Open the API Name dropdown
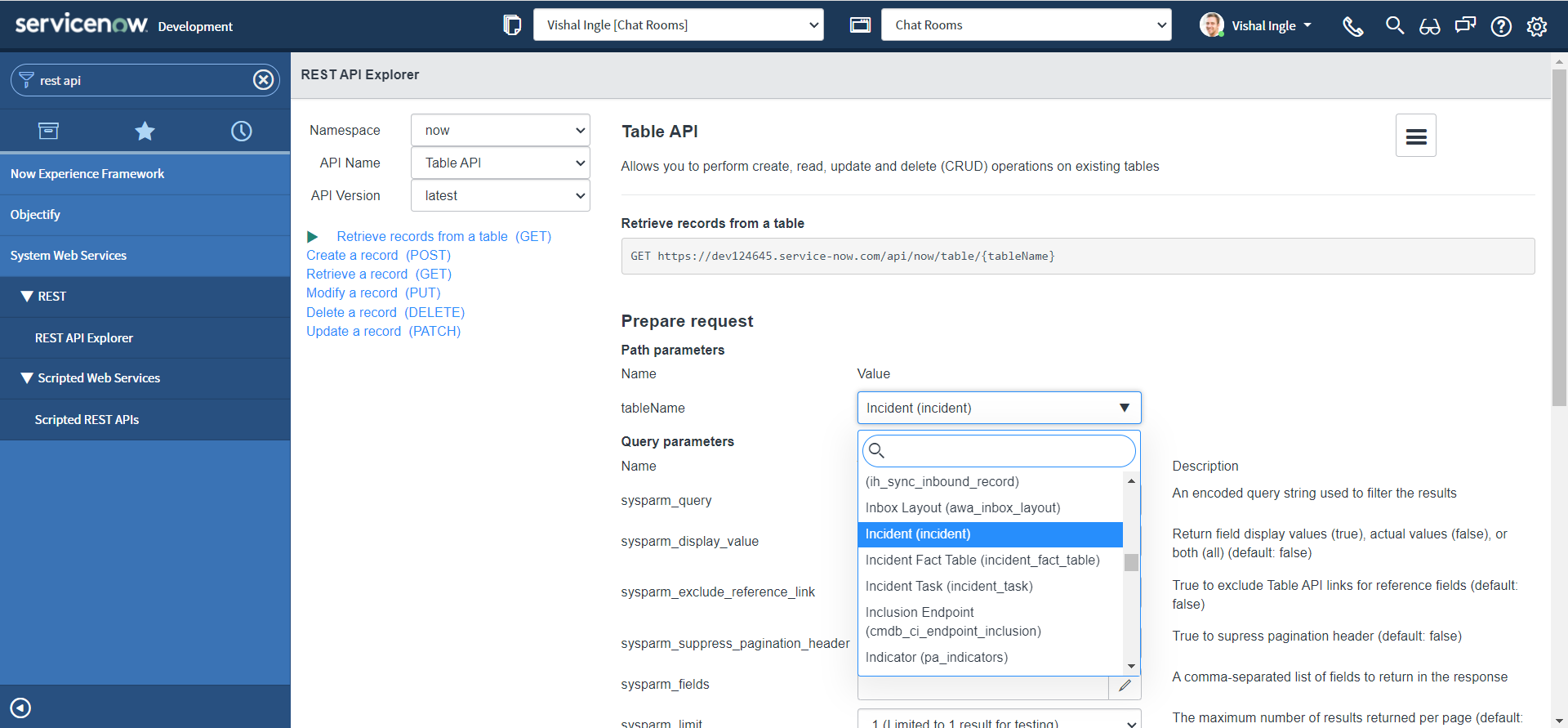Image resolution: width=1568 pixels, height=728 pixels. click(x=501, y=163)
